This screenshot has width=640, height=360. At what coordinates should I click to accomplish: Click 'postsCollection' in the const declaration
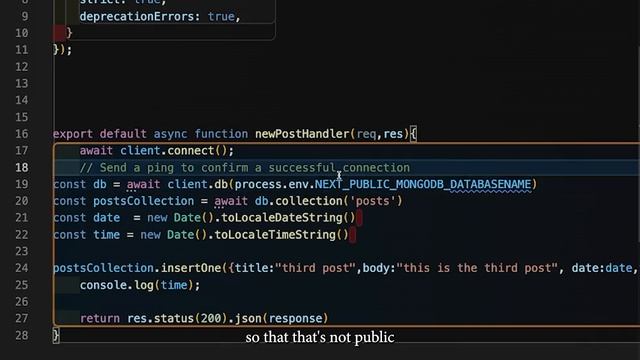coord(144,201)
